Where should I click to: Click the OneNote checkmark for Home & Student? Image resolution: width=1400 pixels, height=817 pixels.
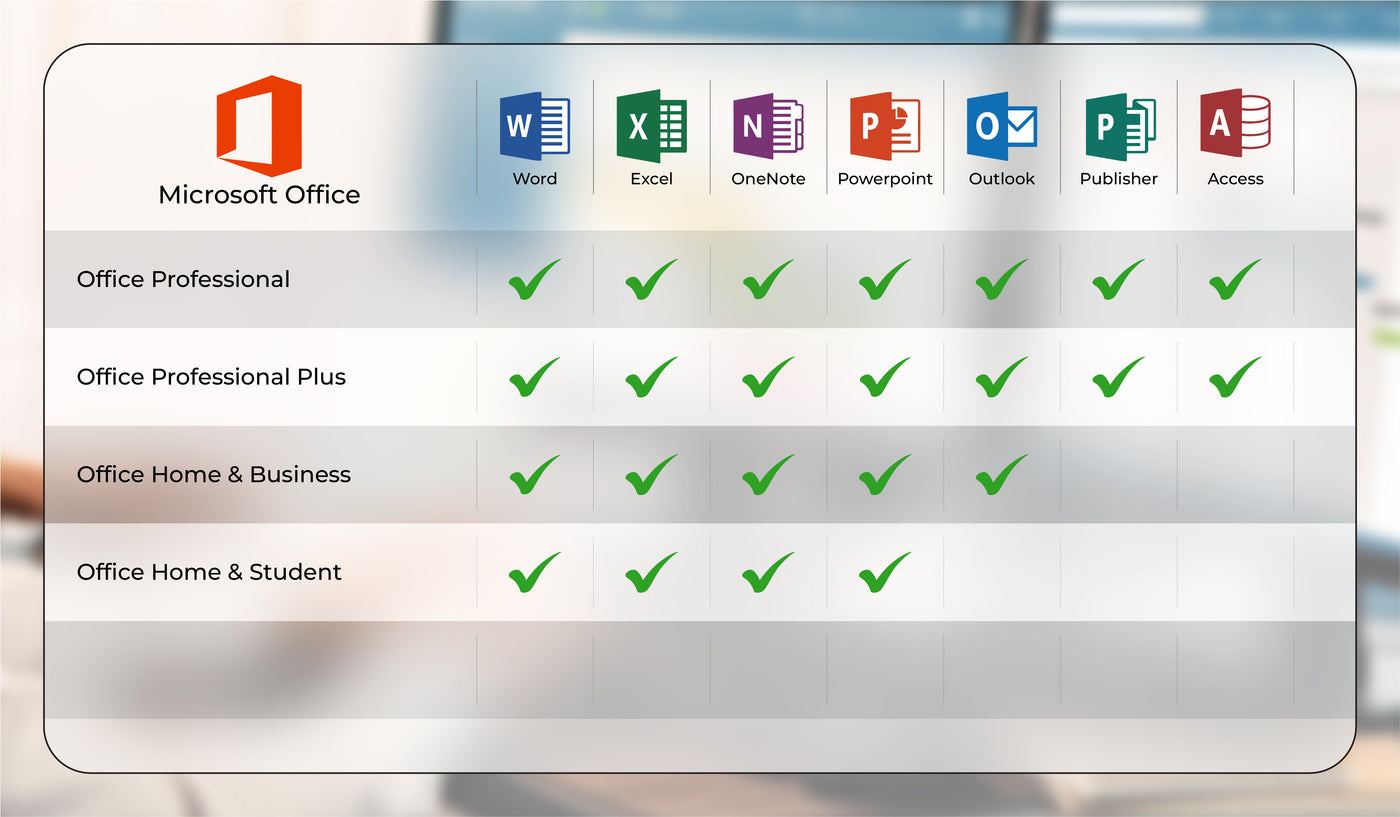(768, 572)
